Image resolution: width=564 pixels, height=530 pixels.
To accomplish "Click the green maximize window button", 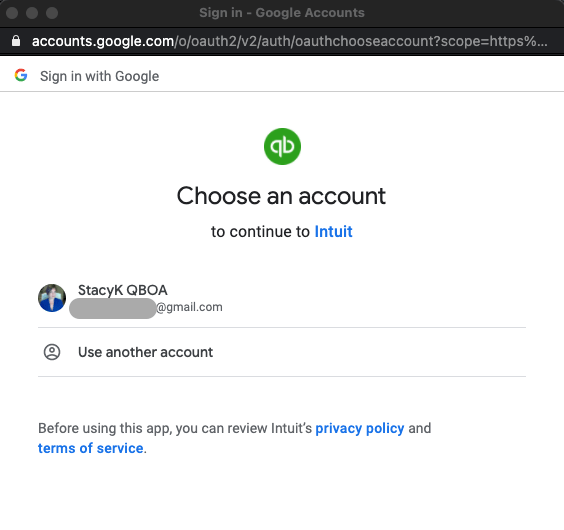I will click(52, 13).
